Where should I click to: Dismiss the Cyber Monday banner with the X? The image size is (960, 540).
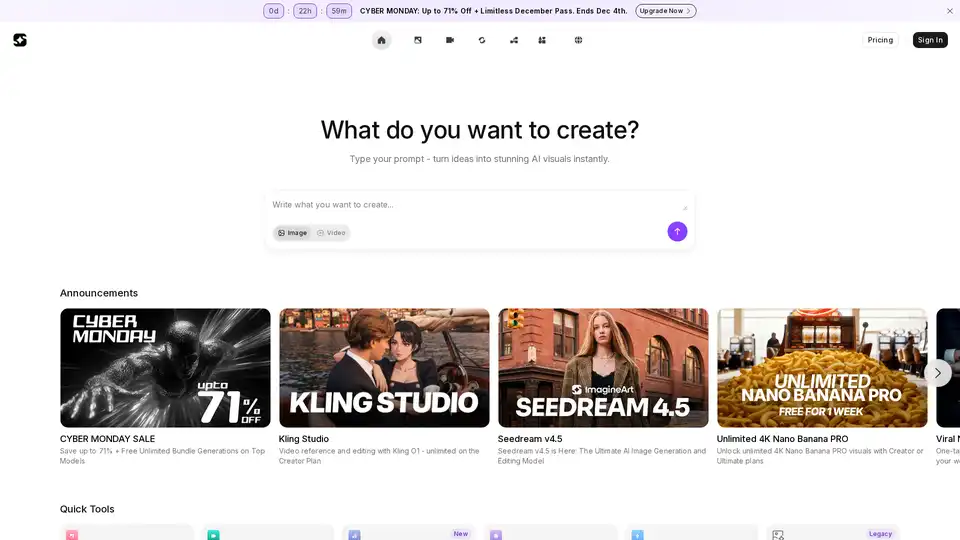pos(950,11)
